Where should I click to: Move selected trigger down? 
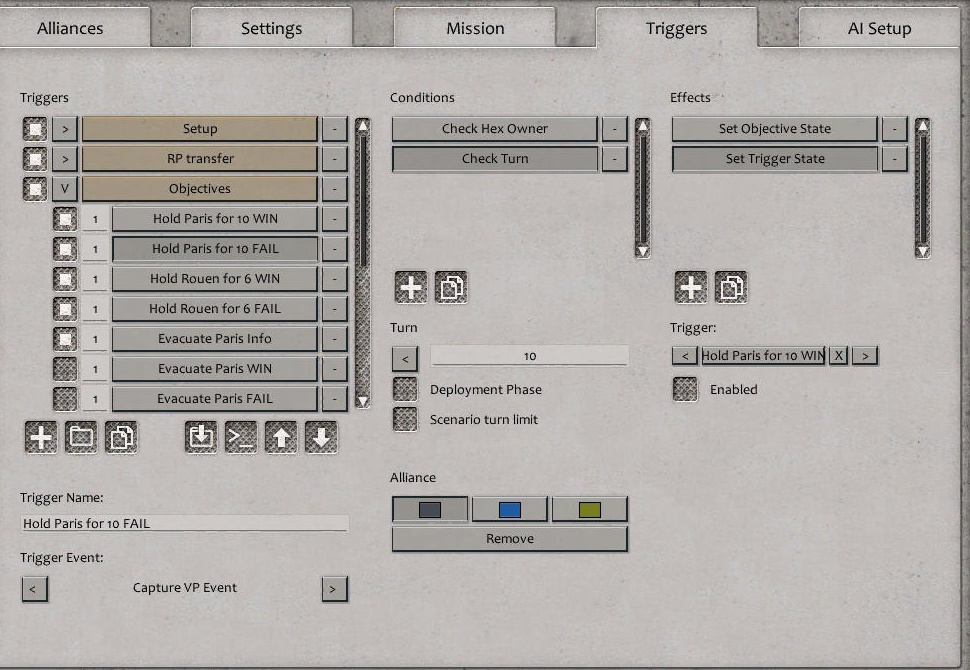click(321, 437)
